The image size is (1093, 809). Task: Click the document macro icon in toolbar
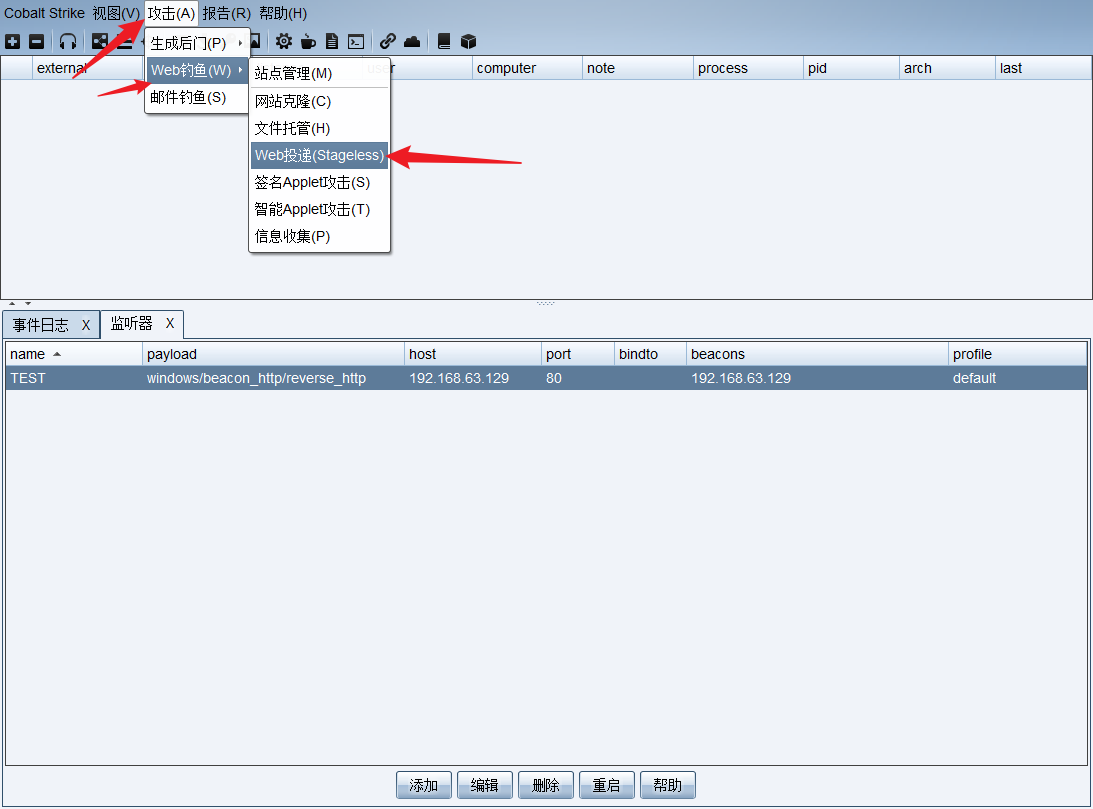332,42
